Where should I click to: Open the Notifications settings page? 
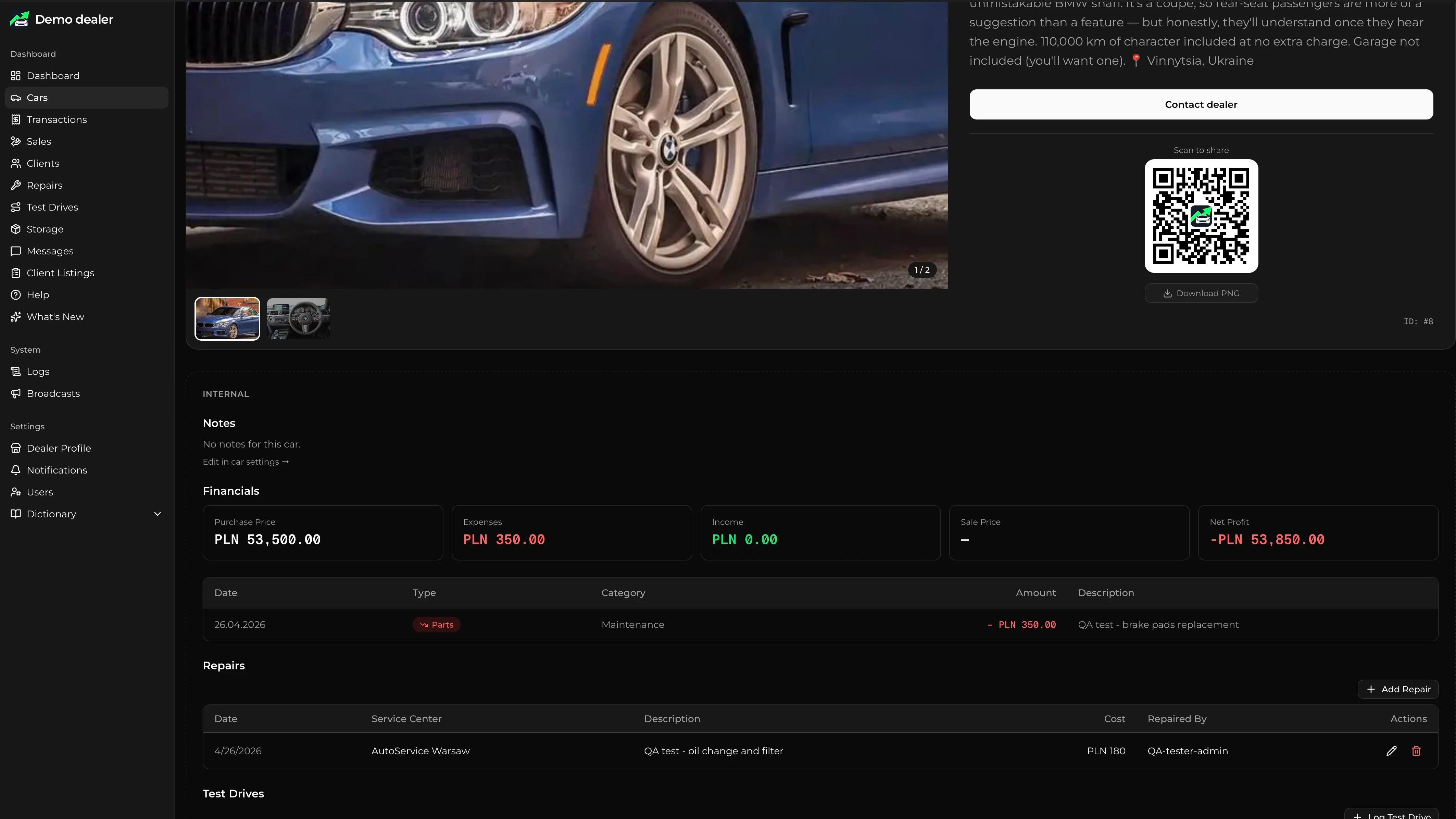point(87,470)
